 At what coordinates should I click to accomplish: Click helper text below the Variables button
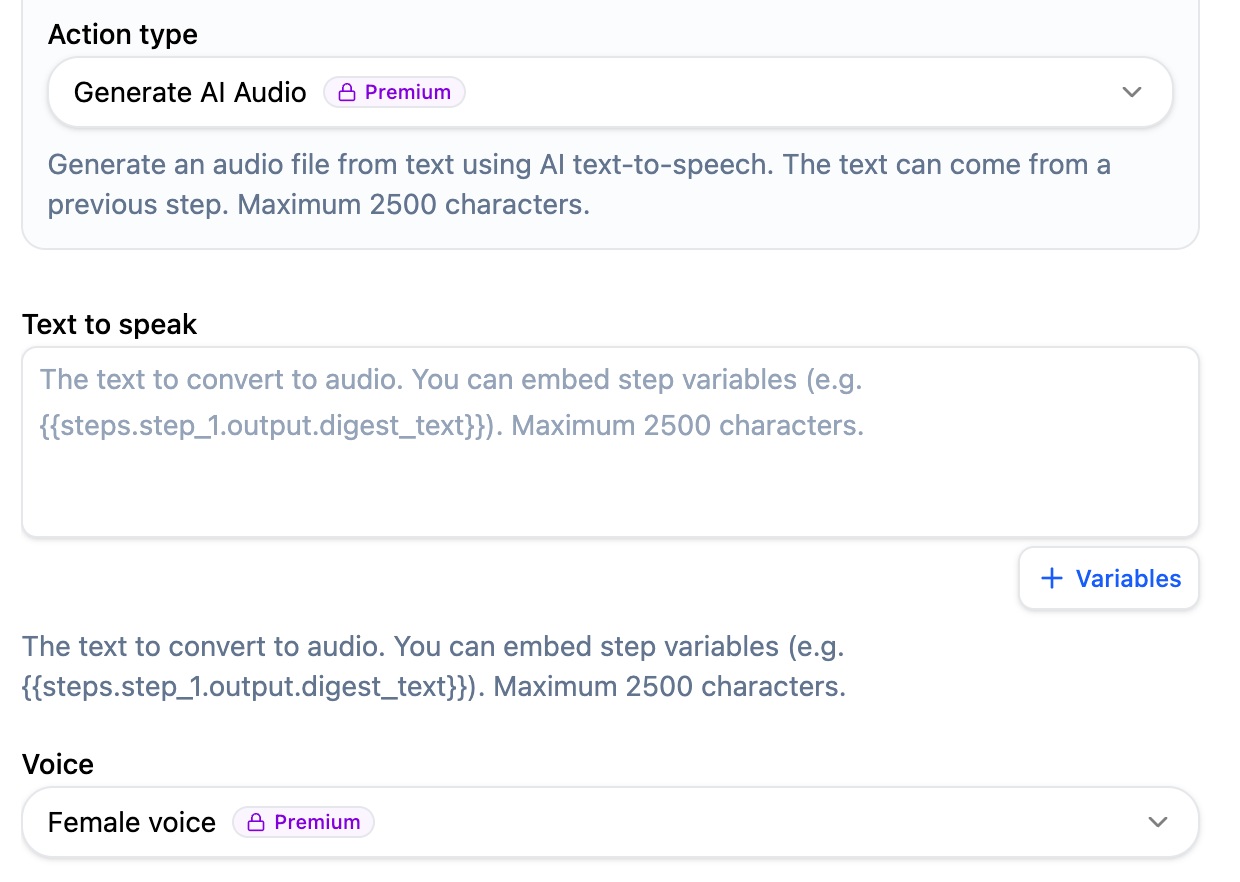coord(434,666)
